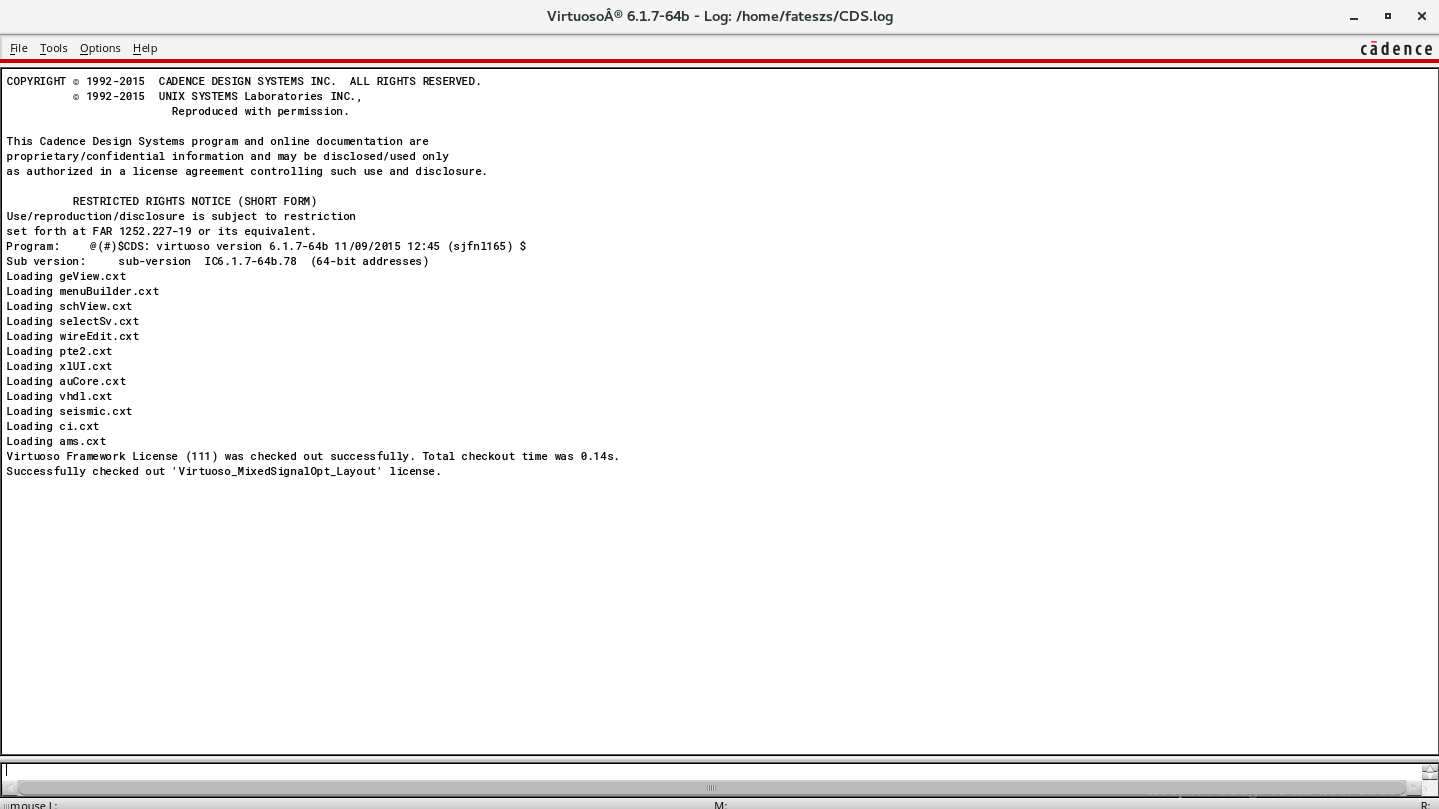Click the 'mouse L:' status label
Viewport: 1439px width, 809px height.
click(32, 804)
